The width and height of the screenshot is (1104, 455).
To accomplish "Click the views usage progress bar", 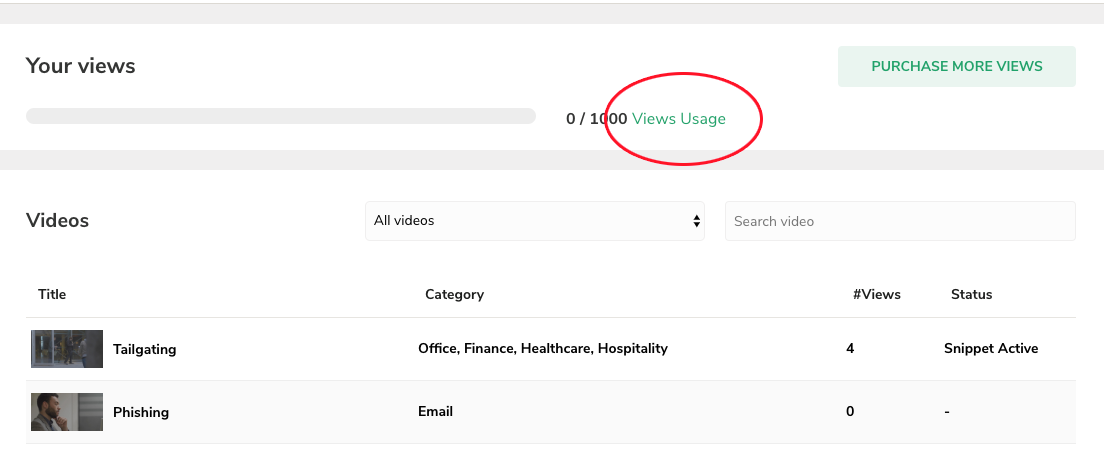I will tap(280, 116).
